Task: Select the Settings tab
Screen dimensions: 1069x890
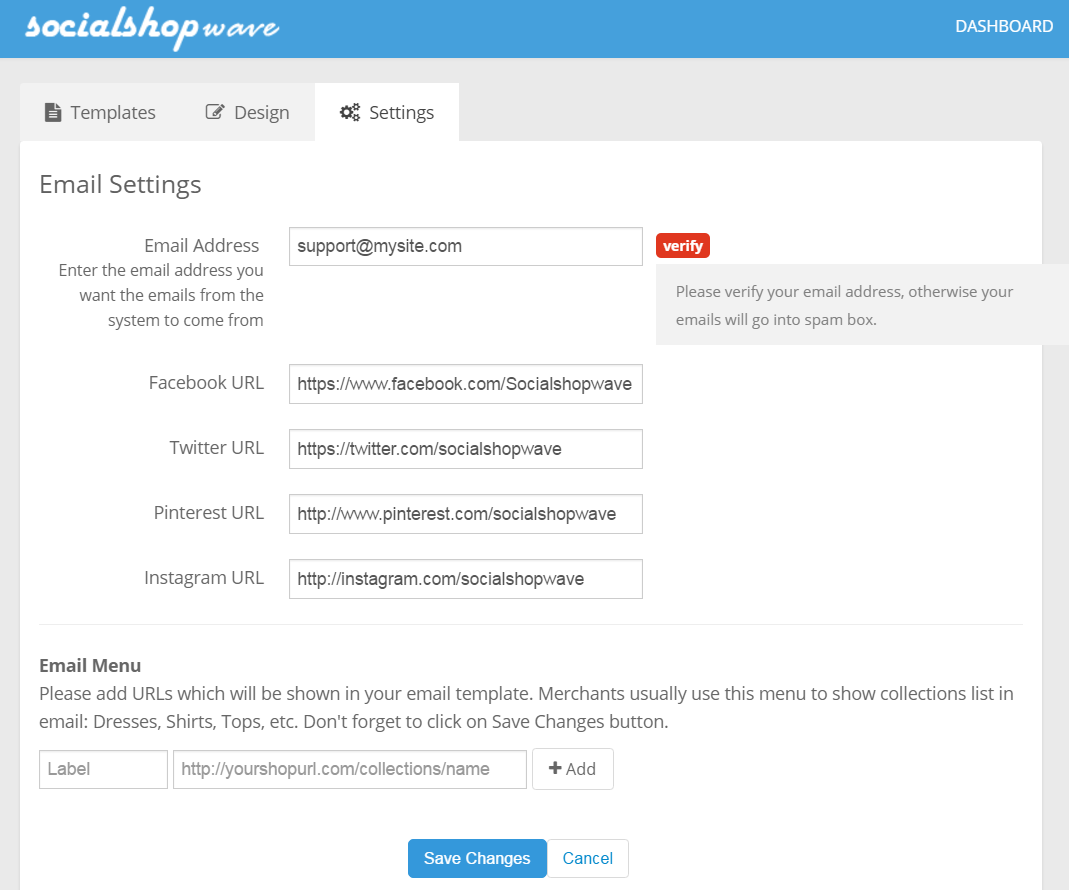Action: pos(387,113)
